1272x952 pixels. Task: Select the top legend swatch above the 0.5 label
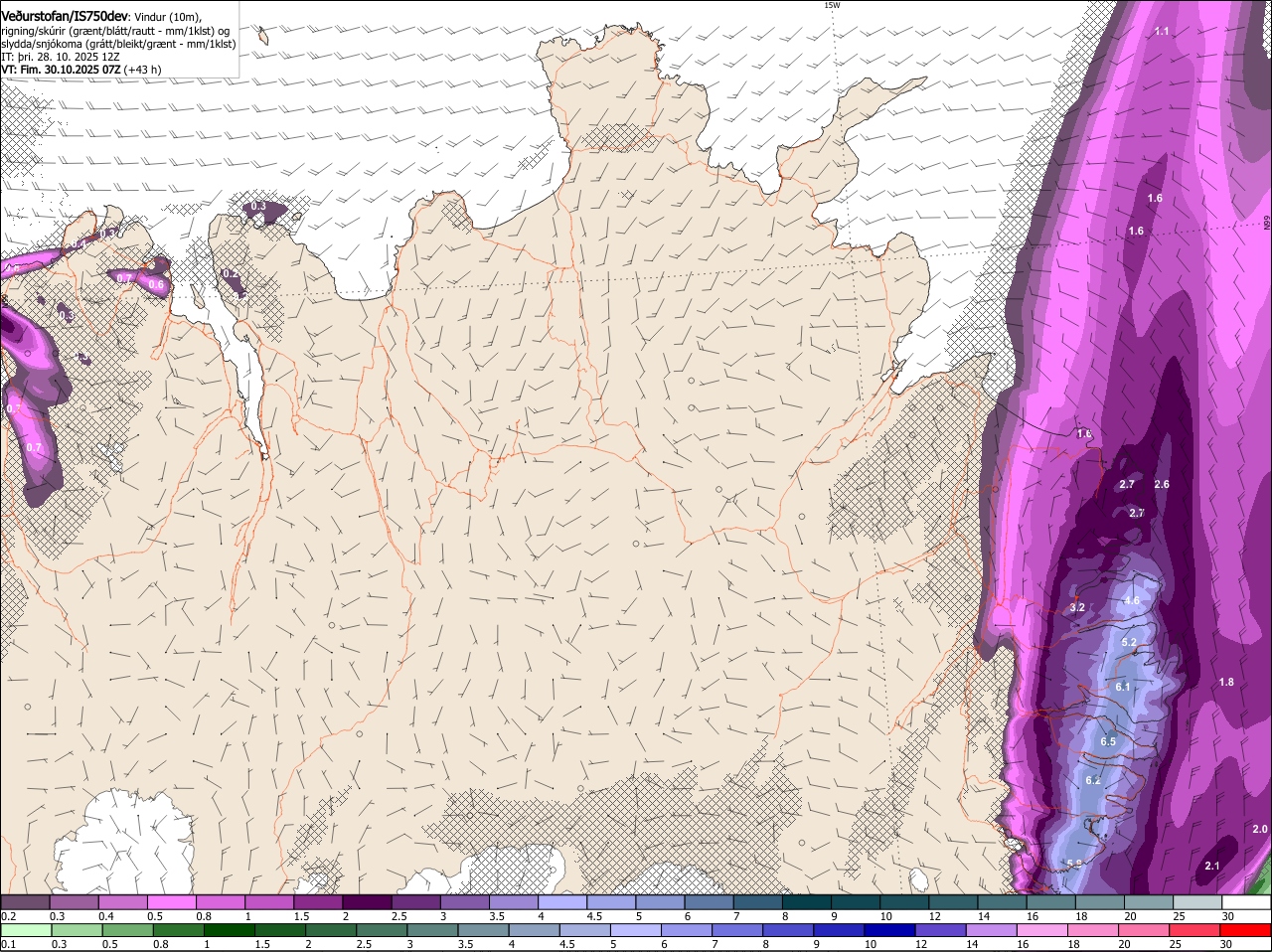(x=172, y=901)
